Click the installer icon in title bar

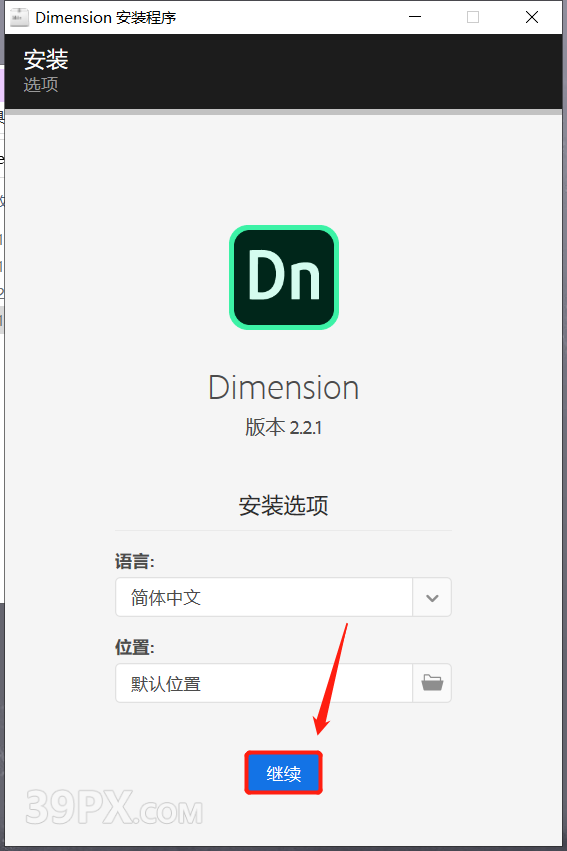pyautogui.click(x=20, y=17)
